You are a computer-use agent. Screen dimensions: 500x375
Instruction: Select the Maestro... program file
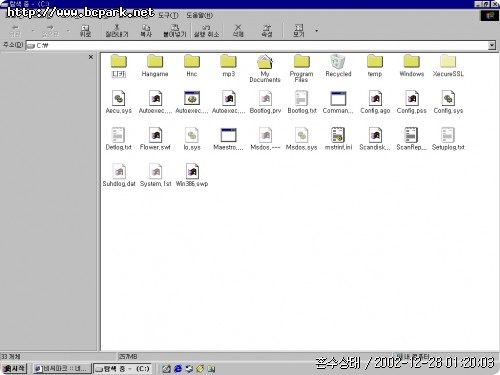(228, 139)
